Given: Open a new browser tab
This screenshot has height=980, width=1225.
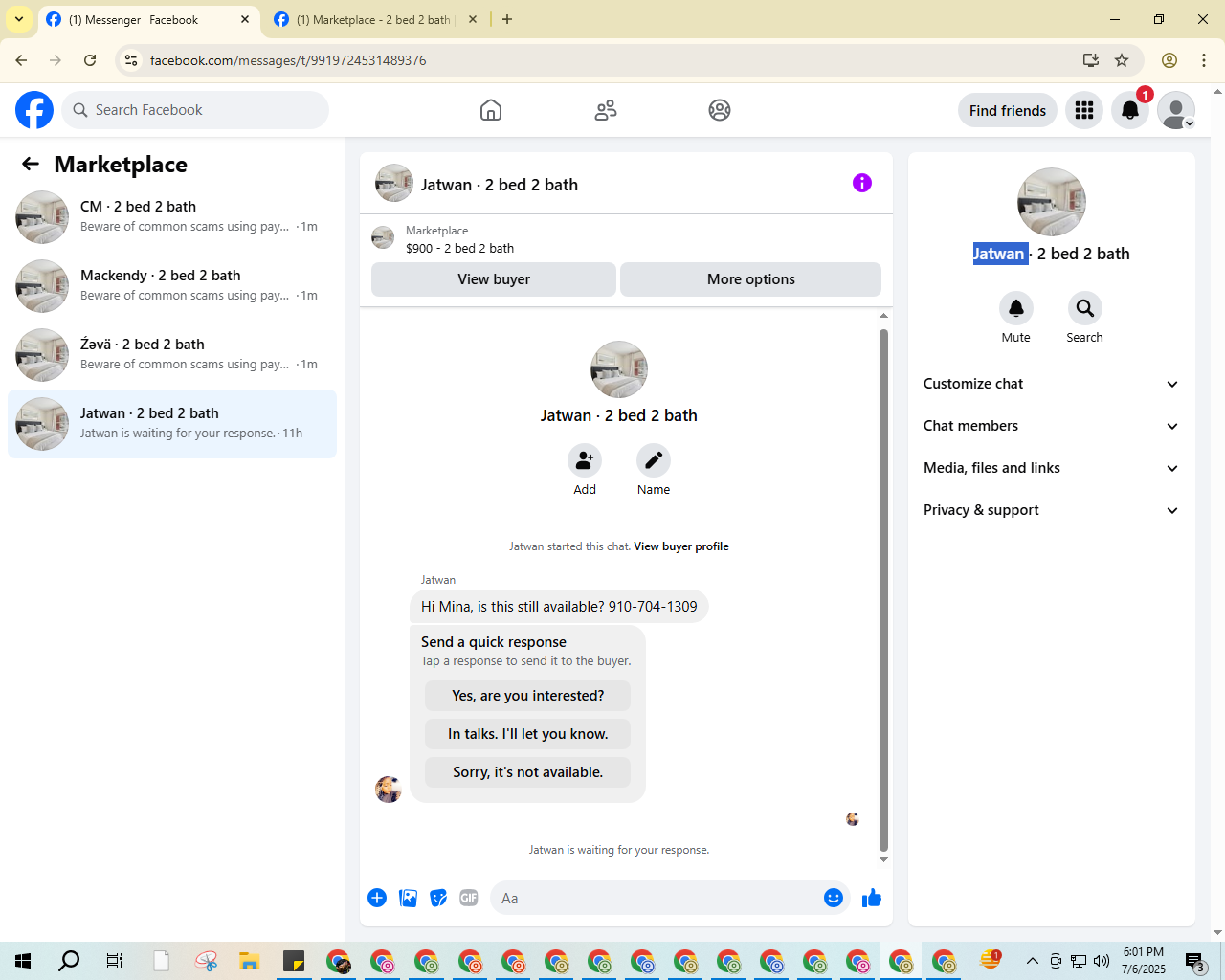Looking at the screenshot, I should click(x=507, y=20).
